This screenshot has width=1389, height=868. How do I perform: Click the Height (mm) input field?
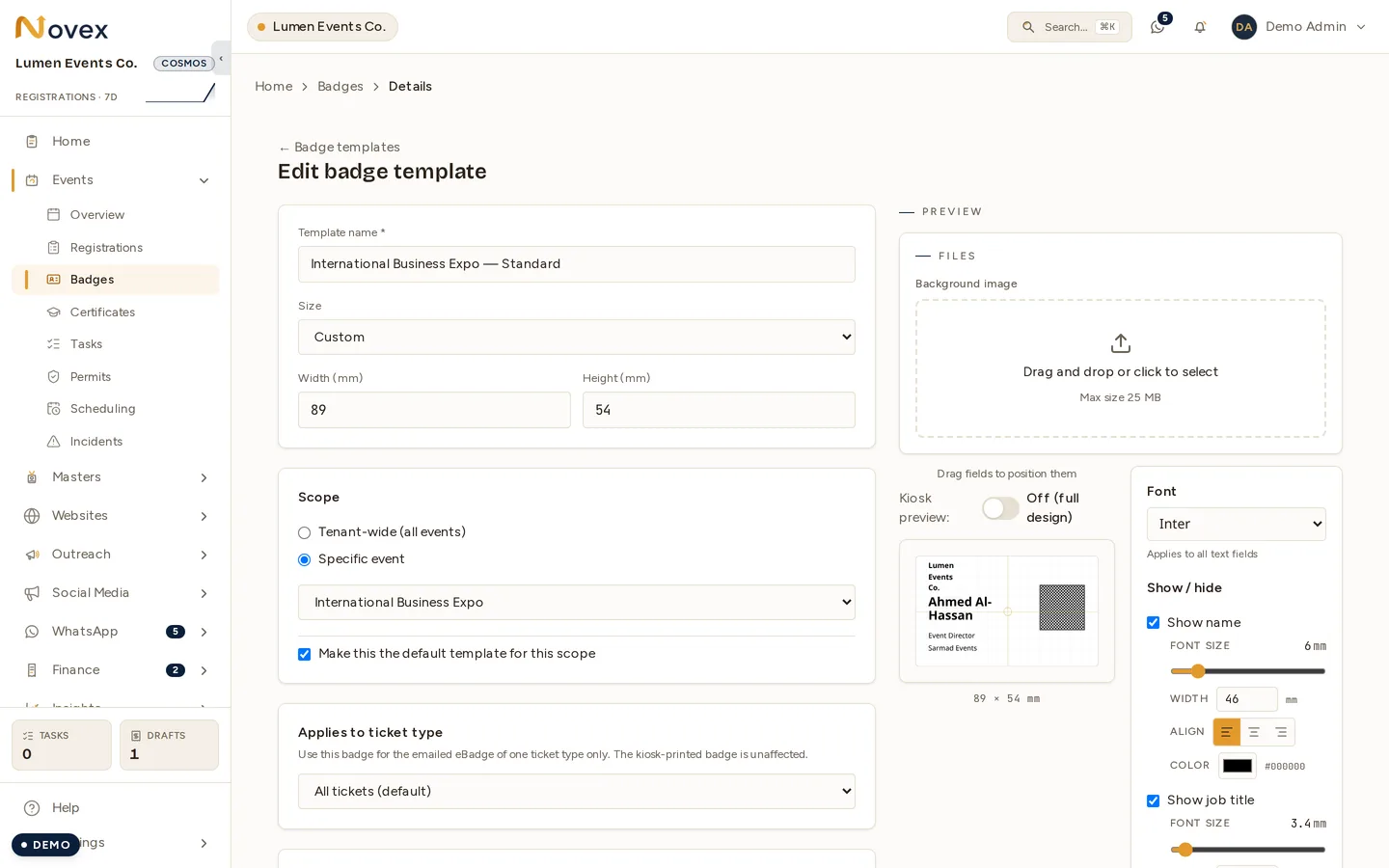(x=719, y=410)
